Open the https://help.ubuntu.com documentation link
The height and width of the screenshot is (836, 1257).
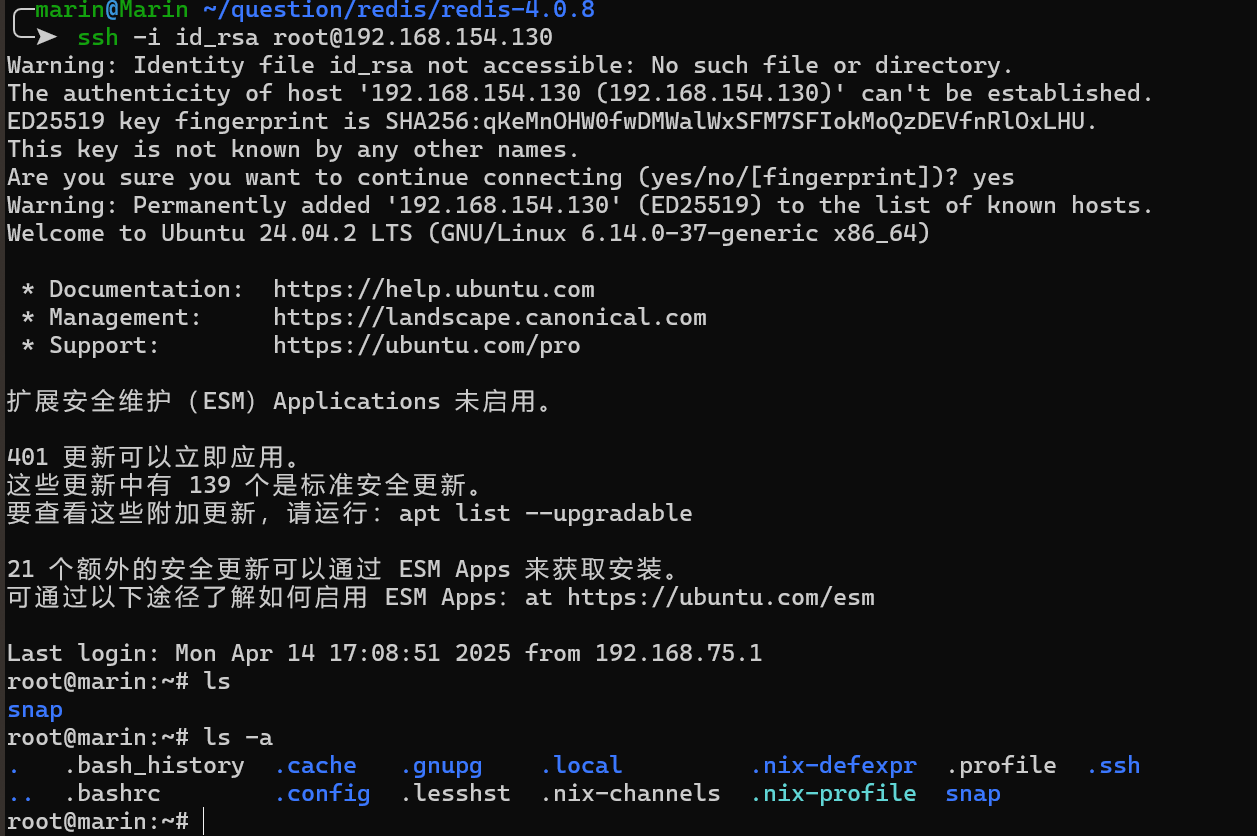[433, 290]
